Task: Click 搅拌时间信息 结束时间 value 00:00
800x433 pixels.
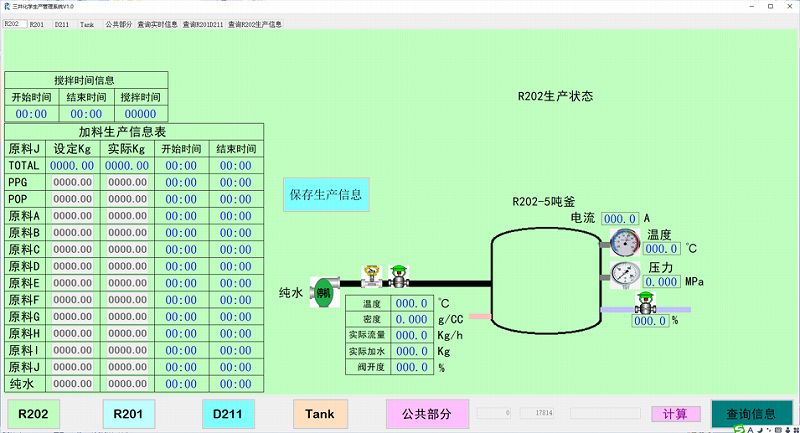Action: pos(86,114)
